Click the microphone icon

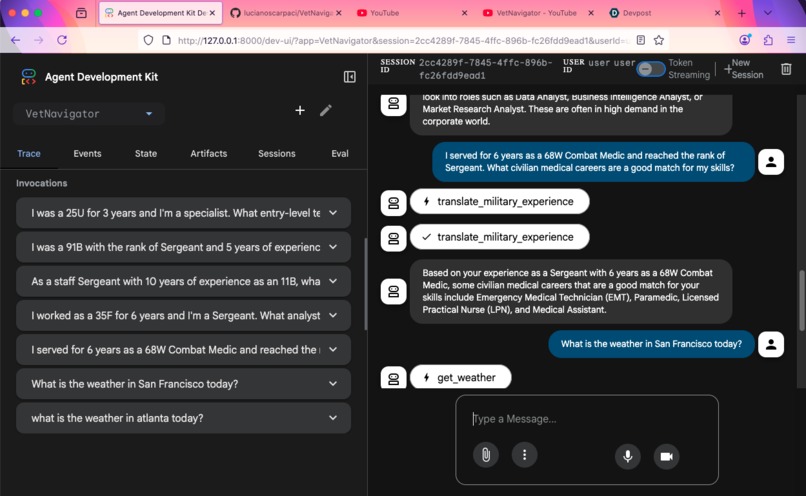(x=628, y=456)
